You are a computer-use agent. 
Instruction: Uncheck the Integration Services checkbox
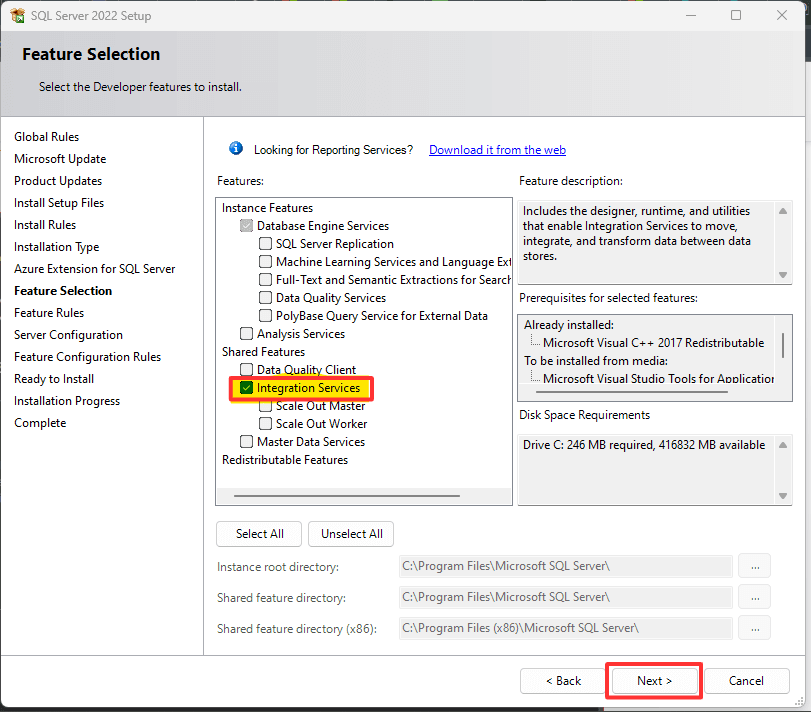click(x=246, y=388)
